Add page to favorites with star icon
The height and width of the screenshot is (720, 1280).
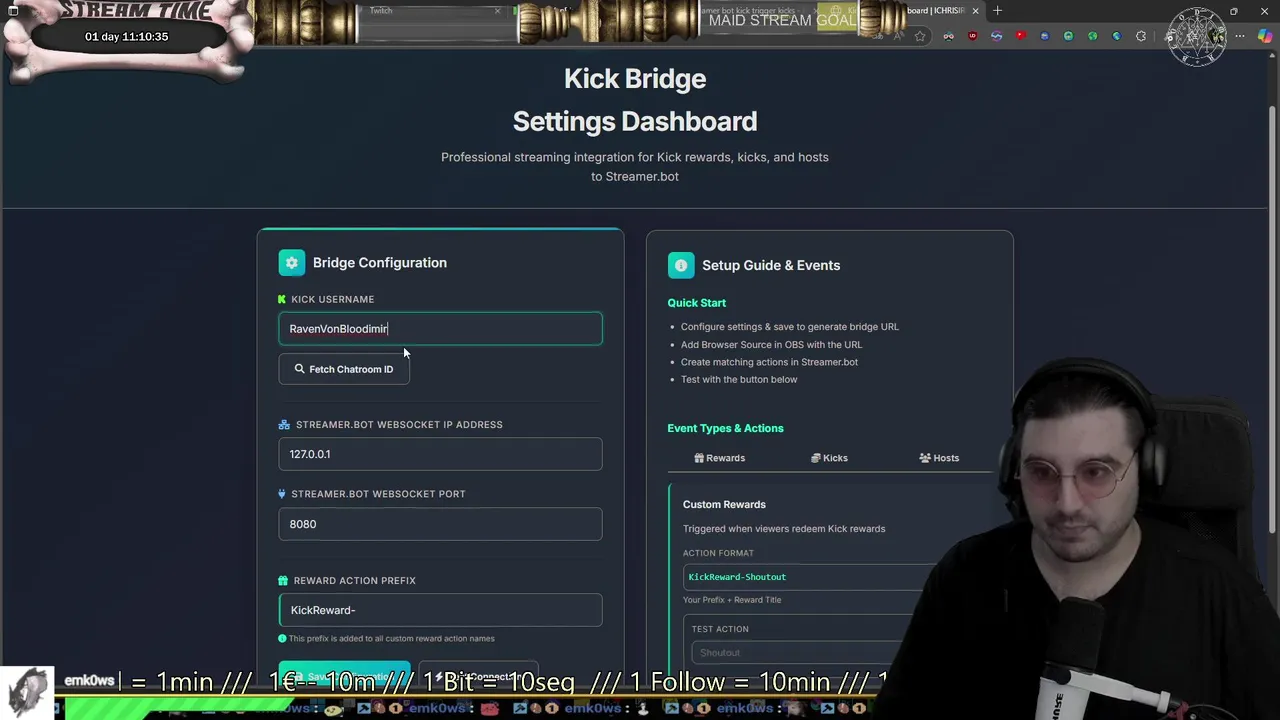click(920, 36)
